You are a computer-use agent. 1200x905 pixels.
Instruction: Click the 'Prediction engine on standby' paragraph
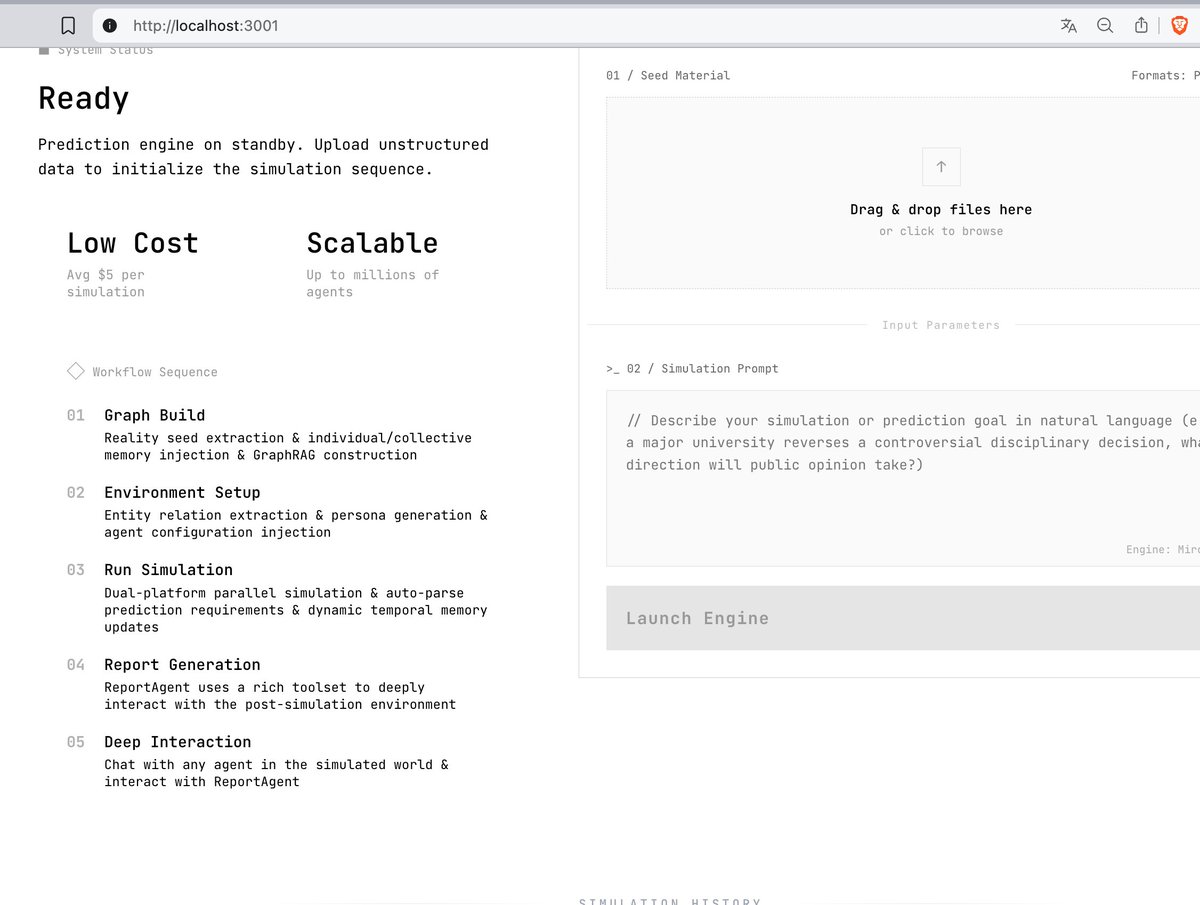coord(264,156)
